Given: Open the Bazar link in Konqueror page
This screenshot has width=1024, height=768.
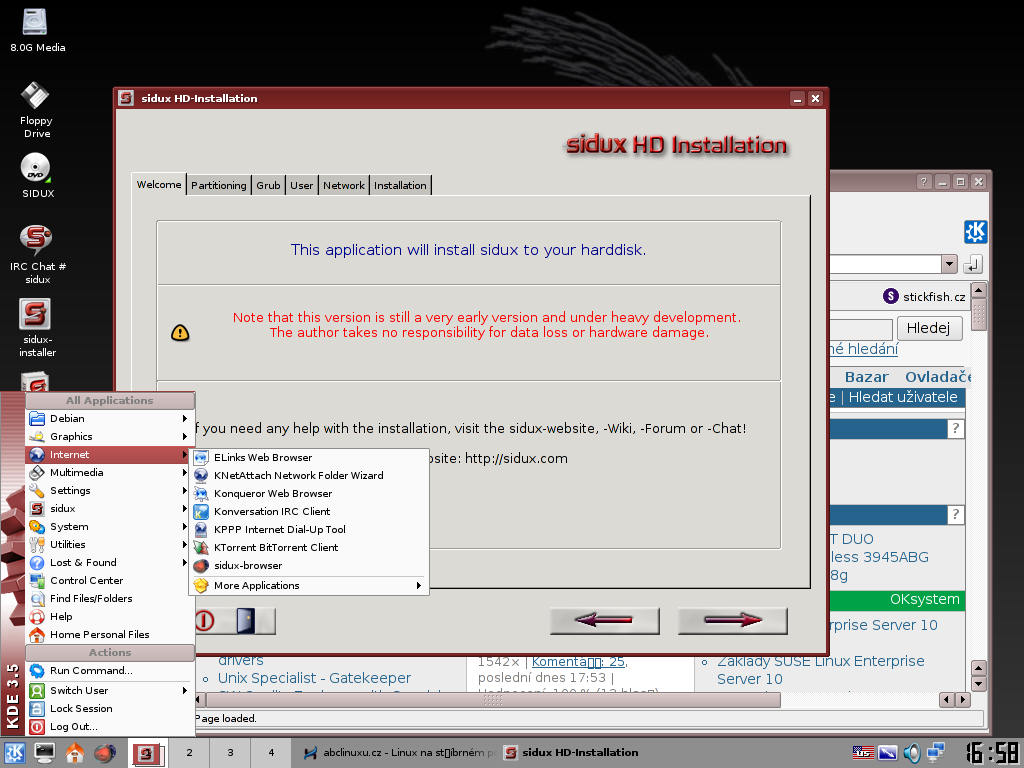Looking at the screenshot, I should click(867, 377).
